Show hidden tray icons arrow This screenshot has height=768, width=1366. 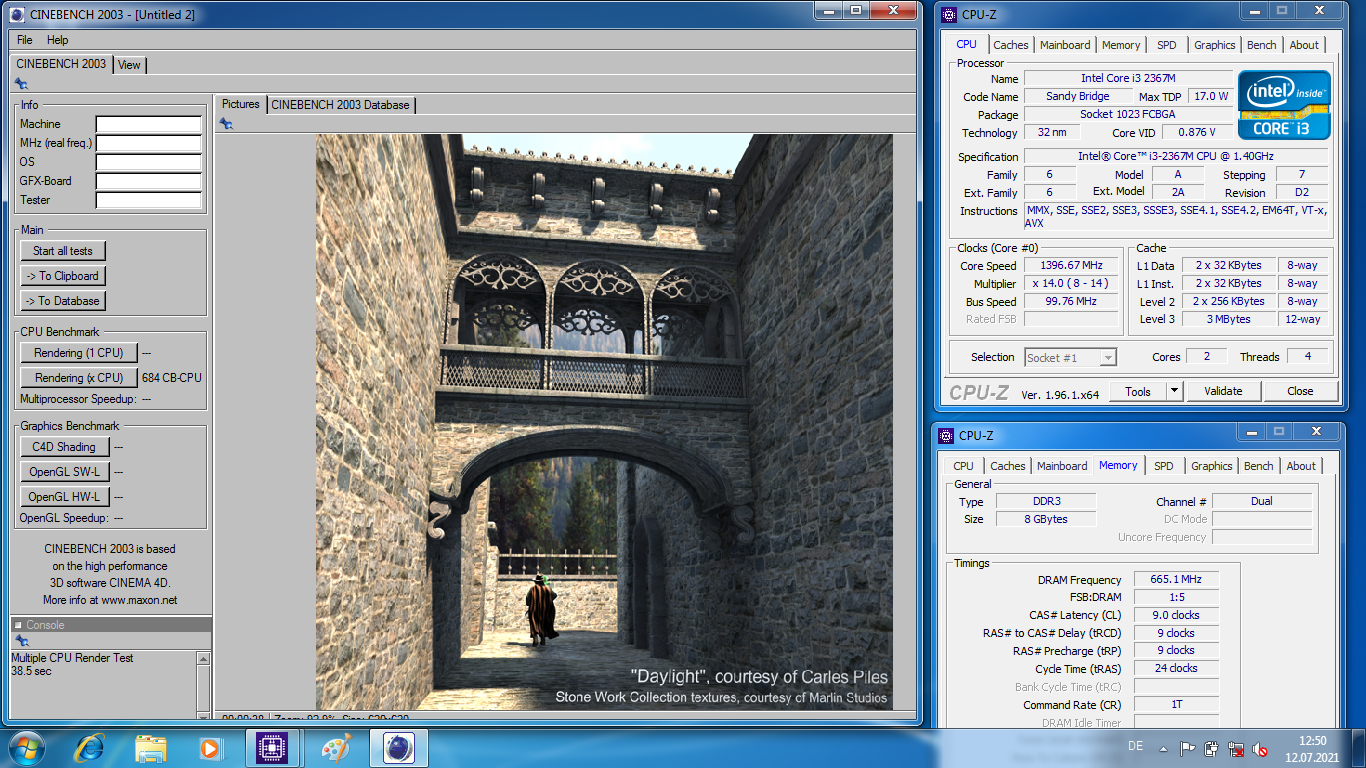pyautogui.click(x=1164, y=747)
